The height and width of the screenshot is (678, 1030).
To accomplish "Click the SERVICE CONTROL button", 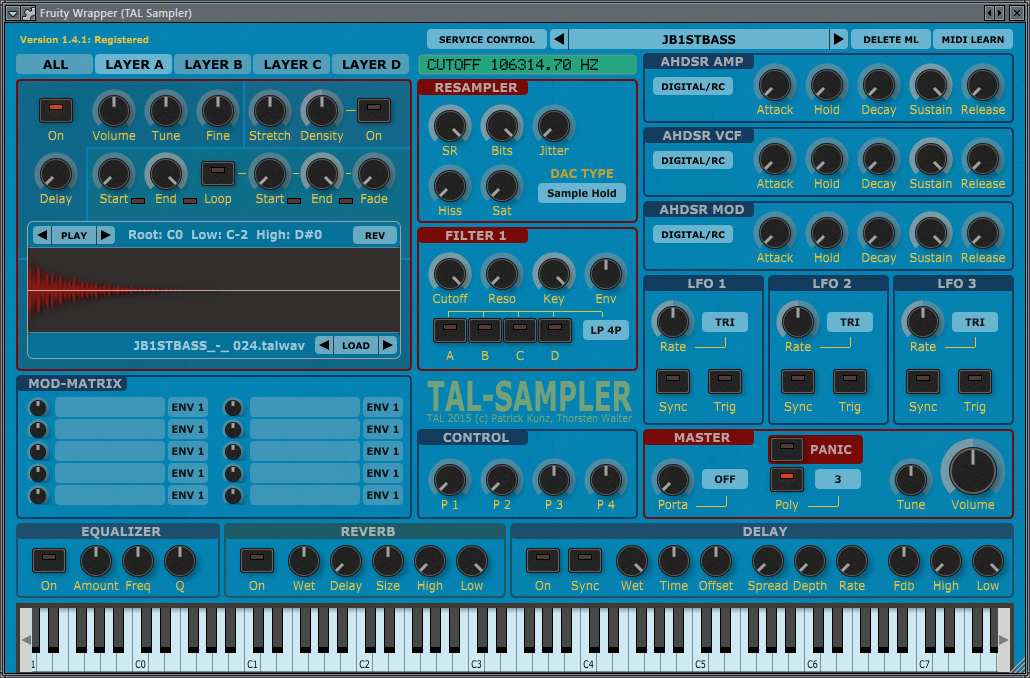I will pyautogui.click(x=487, y=39).
